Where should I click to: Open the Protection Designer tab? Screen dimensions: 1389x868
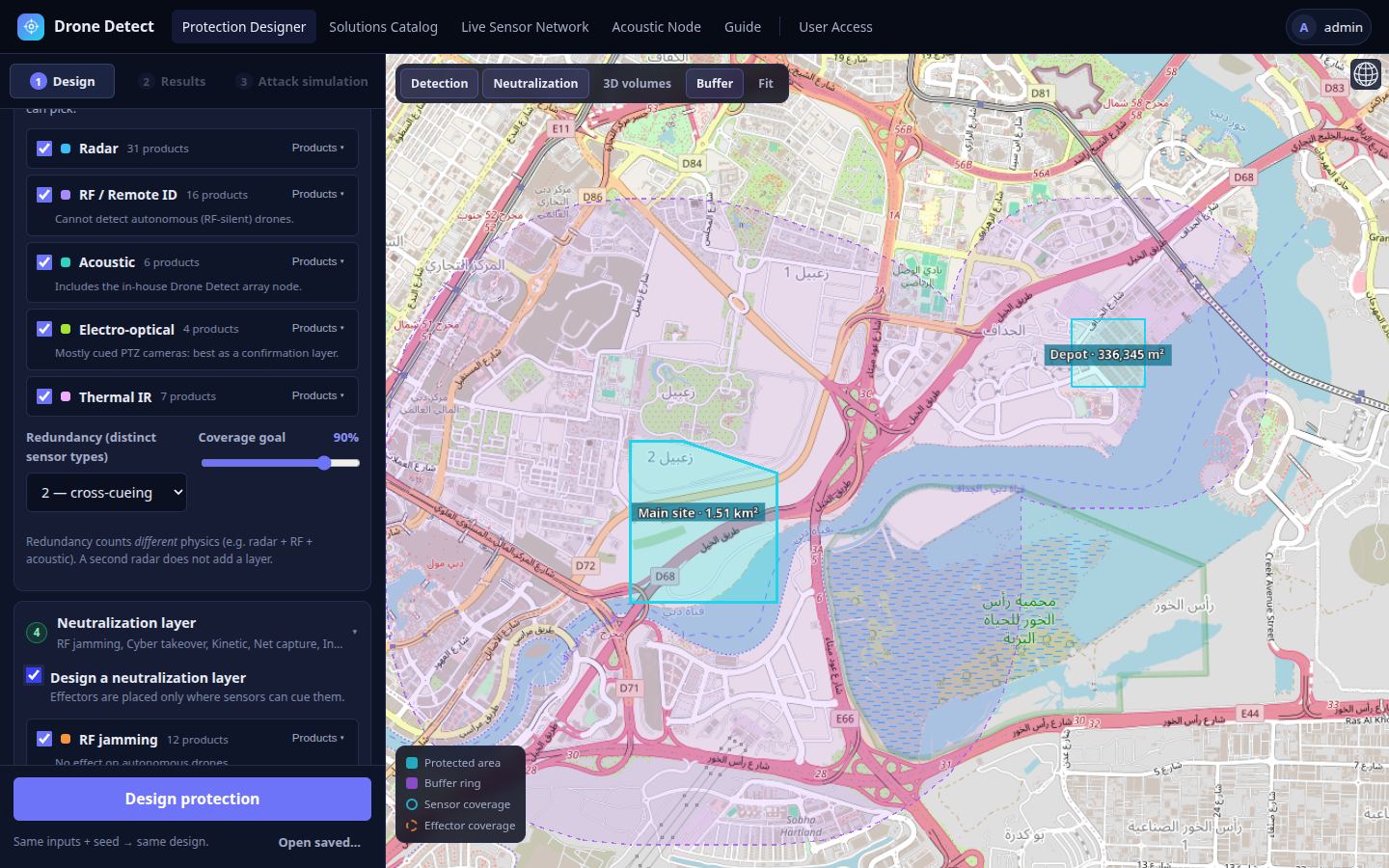point(244,27)
